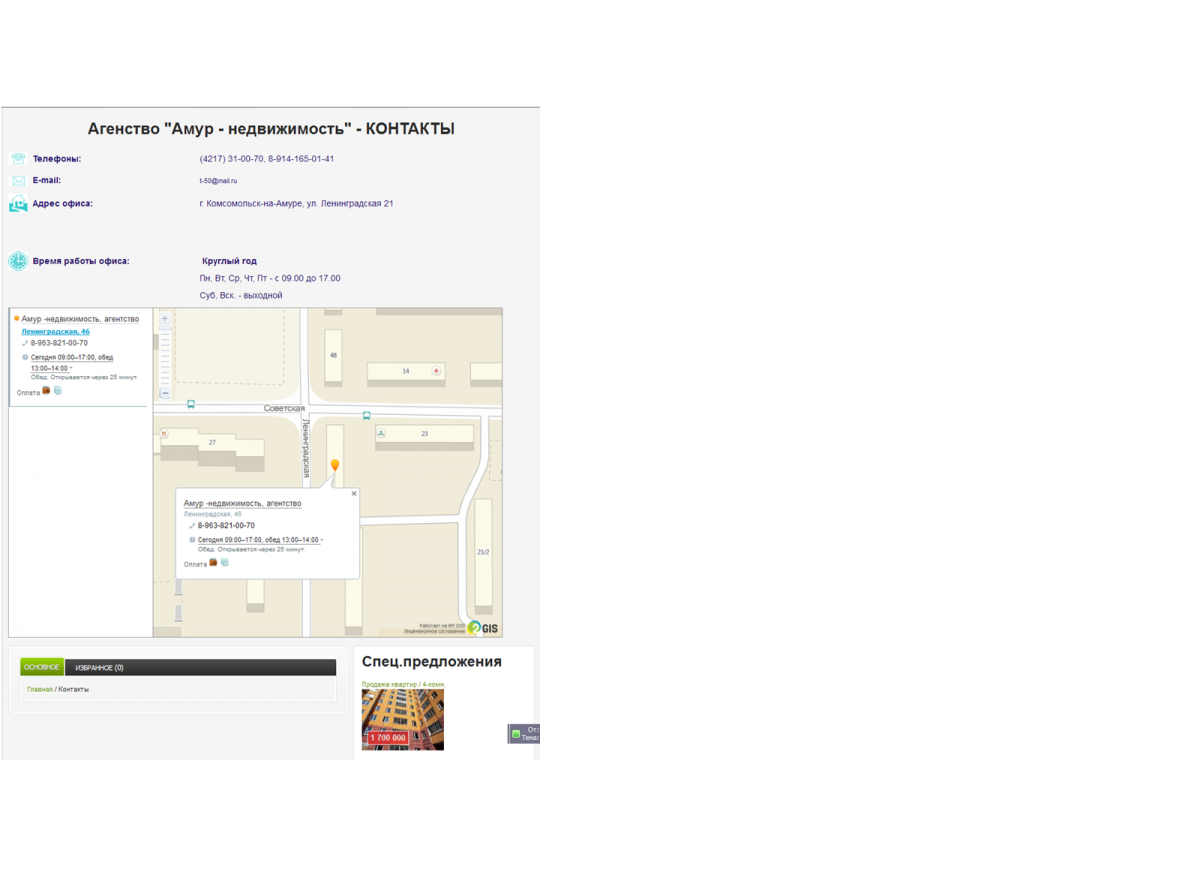The image size is (1200, 881).
Task: Expand working hours schedule in sidebar
Action: 71,363
